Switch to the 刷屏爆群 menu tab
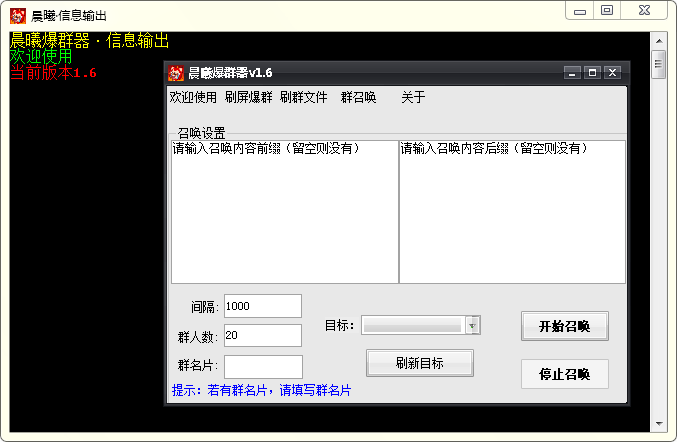 [248, 97]
